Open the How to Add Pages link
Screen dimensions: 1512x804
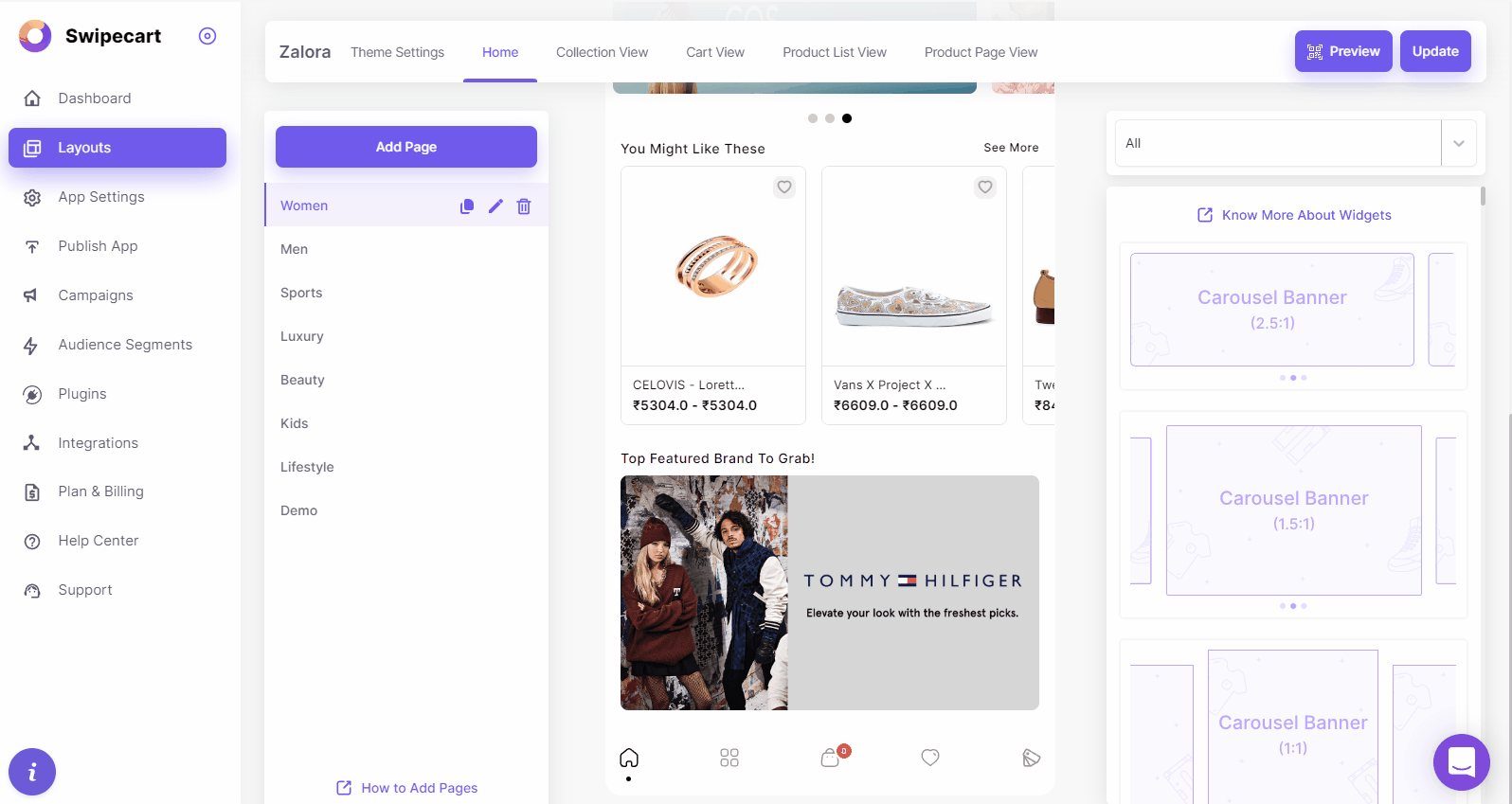coord(407,788)
